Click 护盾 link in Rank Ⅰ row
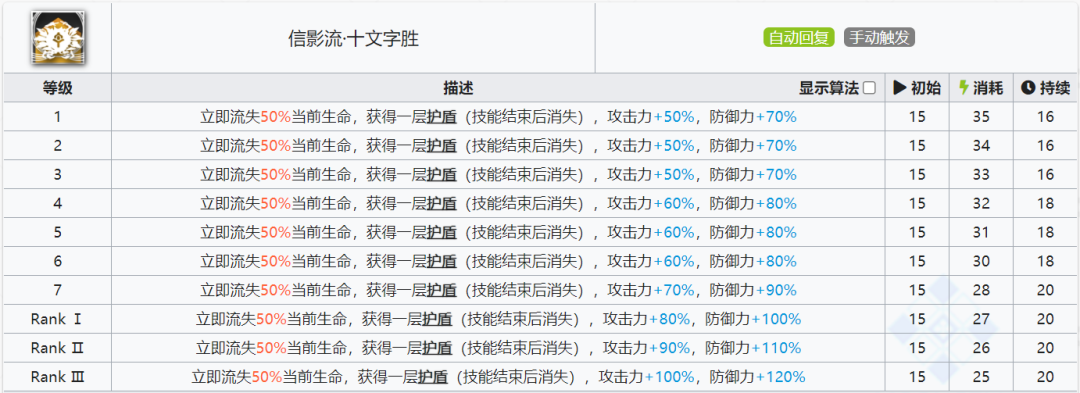Screen dimensions: 1080x393 tap(437, 319)
